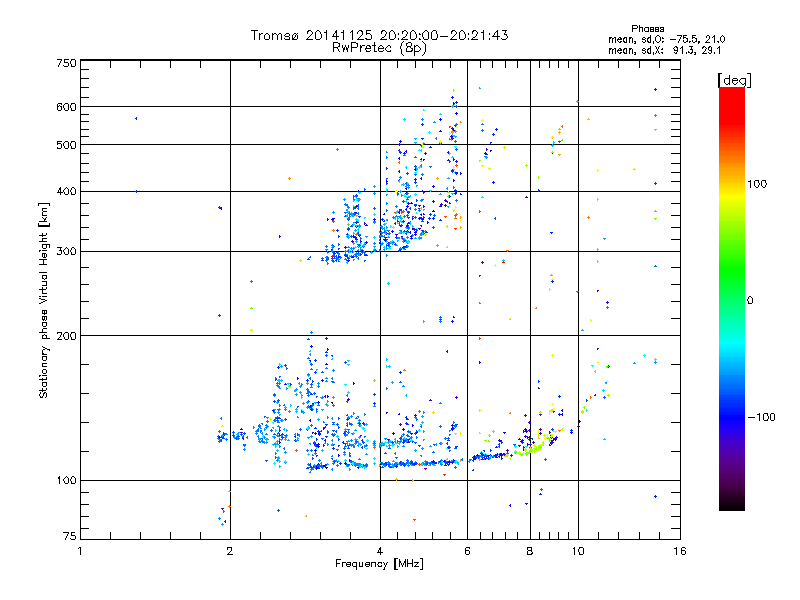Viewport: 800px width, 600px height.
Task: Click the colorbar tick label '0'
Action: coord(750,301)
